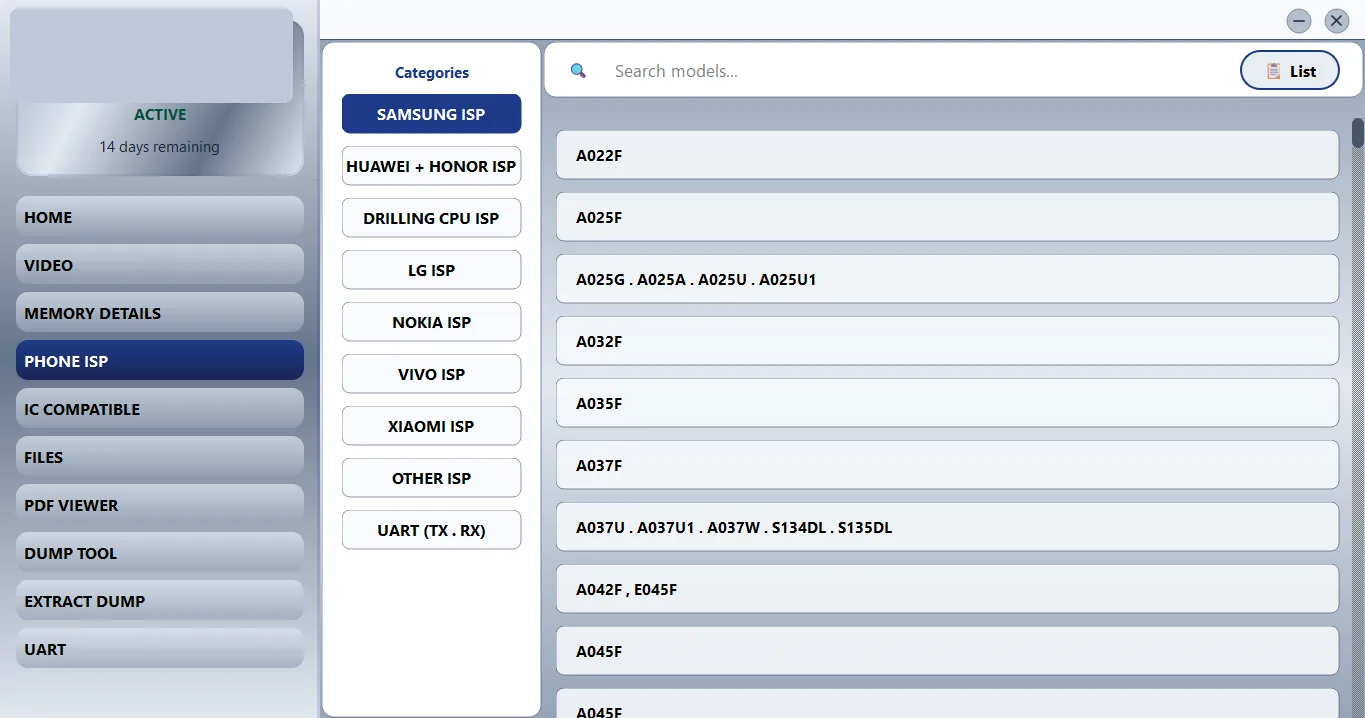The height and width of the screenshot is (718, 1365).
Task: Select SAMSUNG ISP category
Action: (431, 114)
